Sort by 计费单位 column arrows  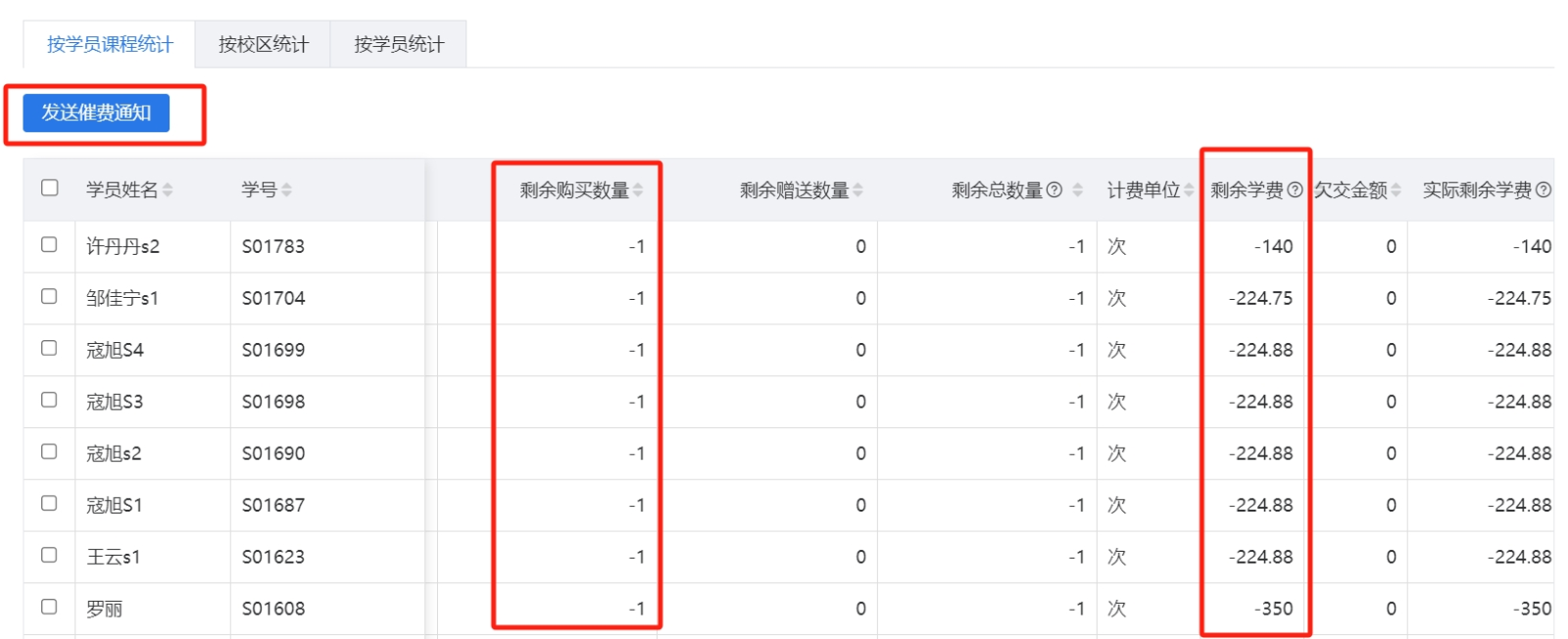(1189, 190)
